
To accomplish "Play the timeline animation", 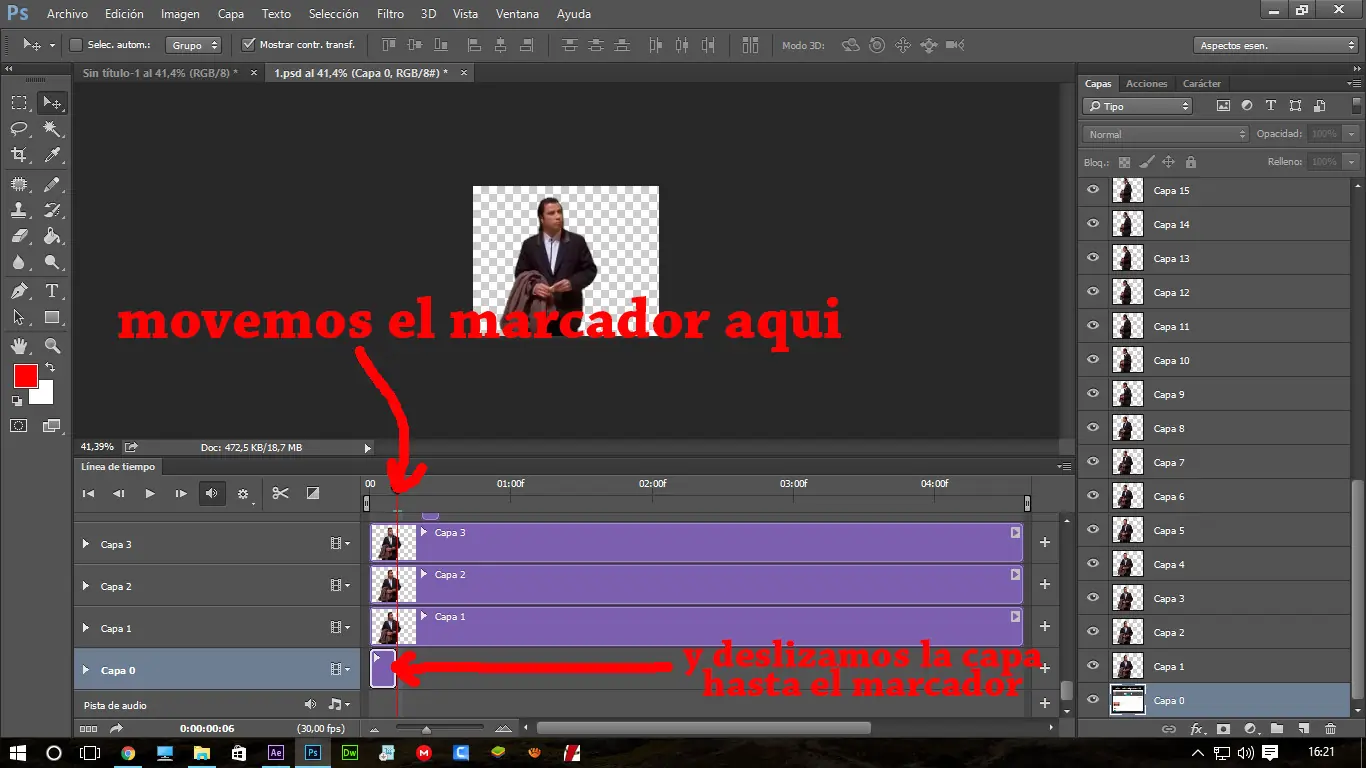I will [x=150, y=493].
